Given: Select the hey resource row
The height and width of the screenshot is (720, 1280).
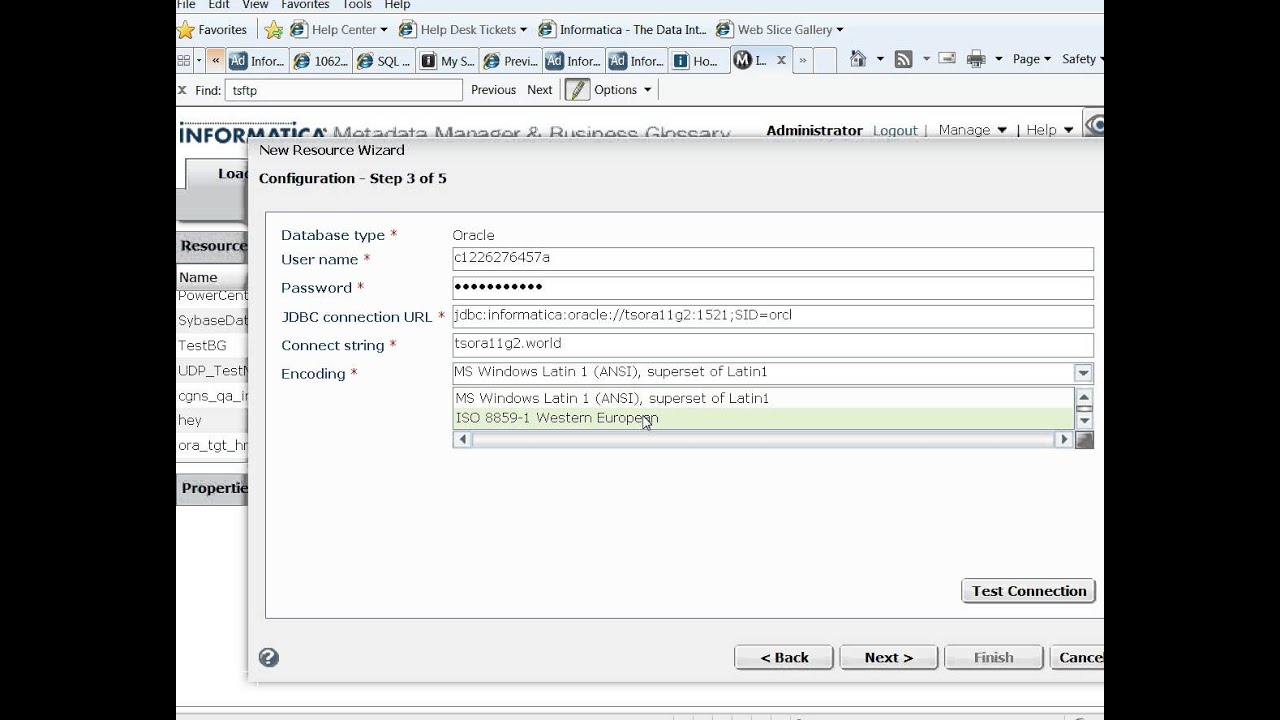Looking at the screenshot, I should coord(212,421).
